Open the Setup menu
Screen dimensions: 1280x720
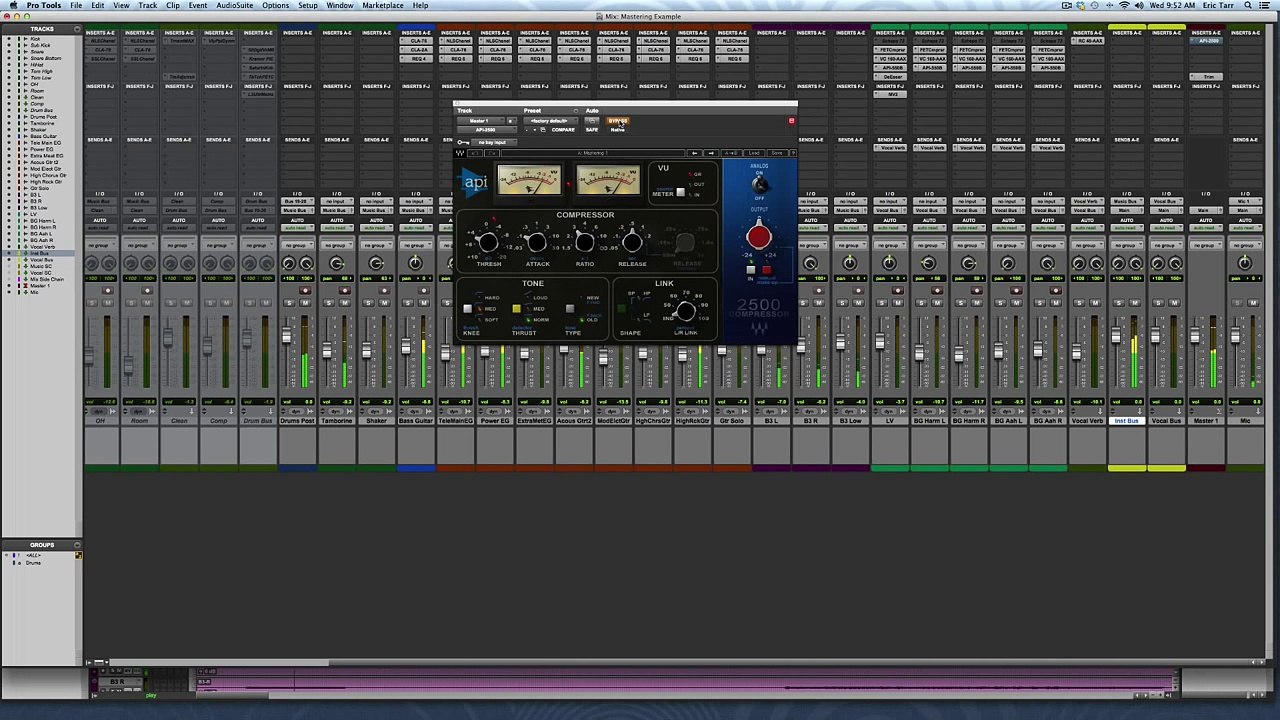[x=308, y=6]
